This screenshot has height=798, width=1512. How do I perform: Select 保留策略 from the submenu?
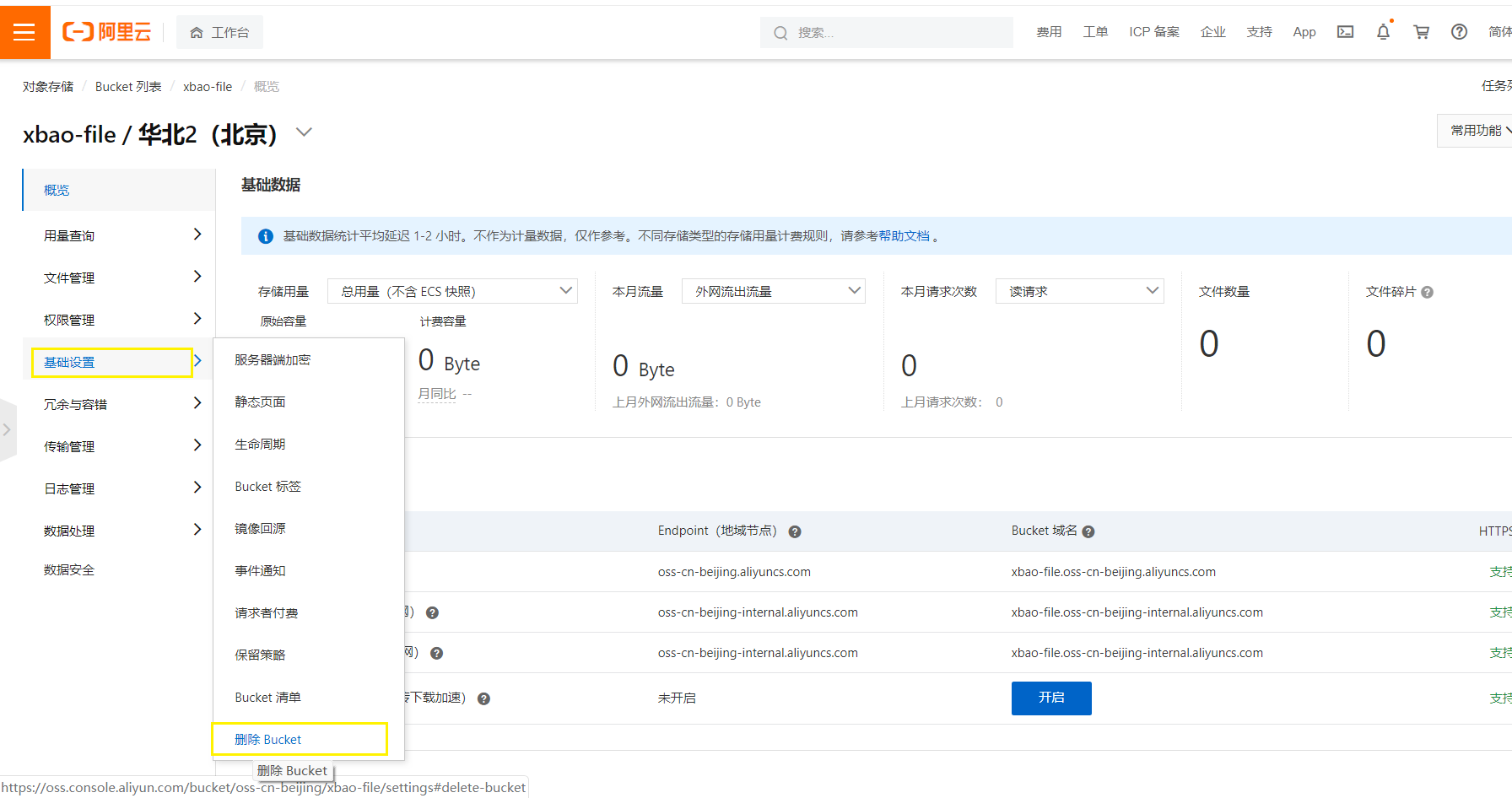point(309,655)
